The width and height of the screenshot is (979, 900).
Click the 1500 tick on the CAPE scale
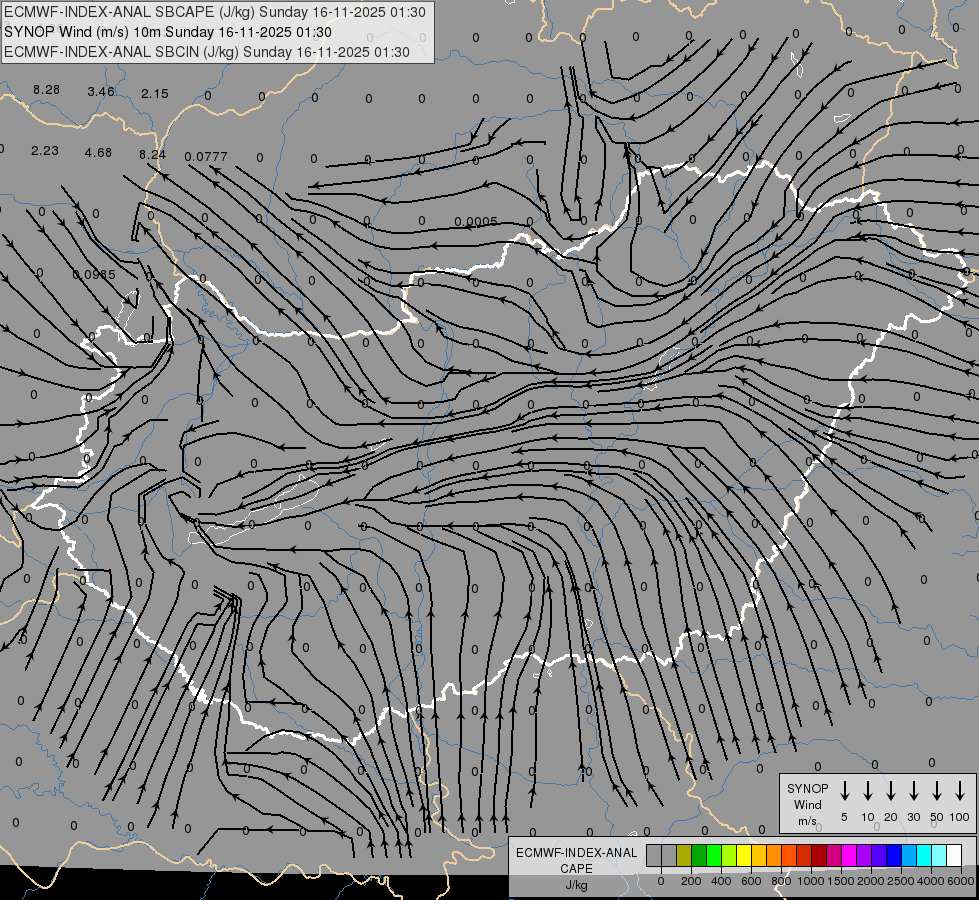(841, 881)
